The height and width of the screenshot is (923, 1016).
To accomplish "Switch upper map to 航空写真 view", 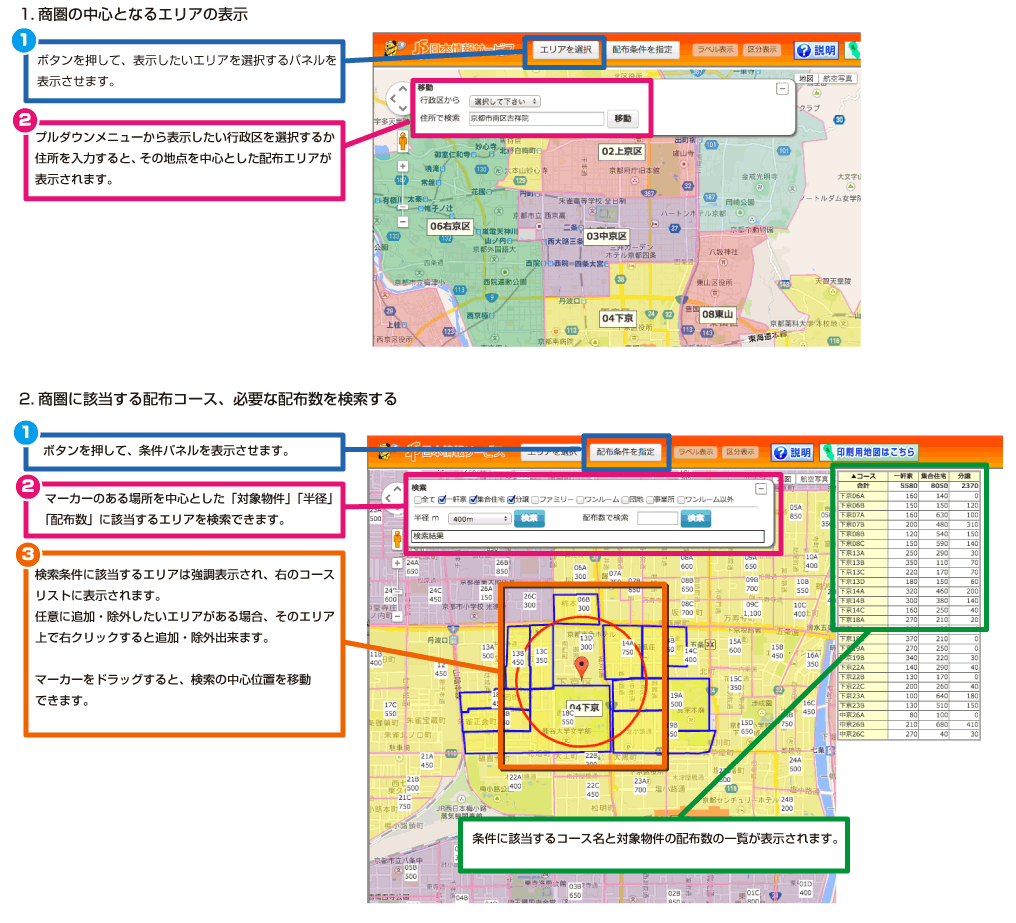I will (838, 78).
